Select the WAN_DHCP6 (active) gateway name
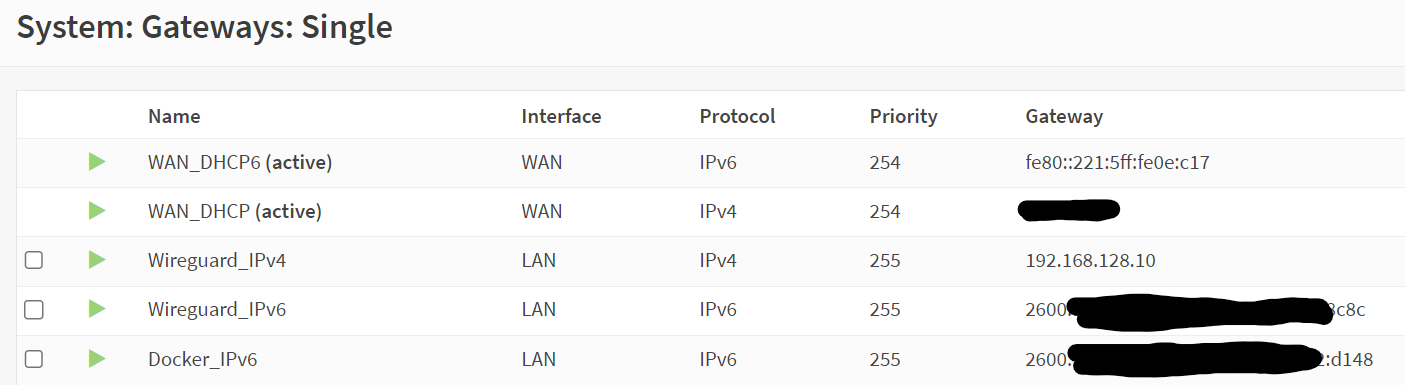The image size is (1405, 385). 240,163
